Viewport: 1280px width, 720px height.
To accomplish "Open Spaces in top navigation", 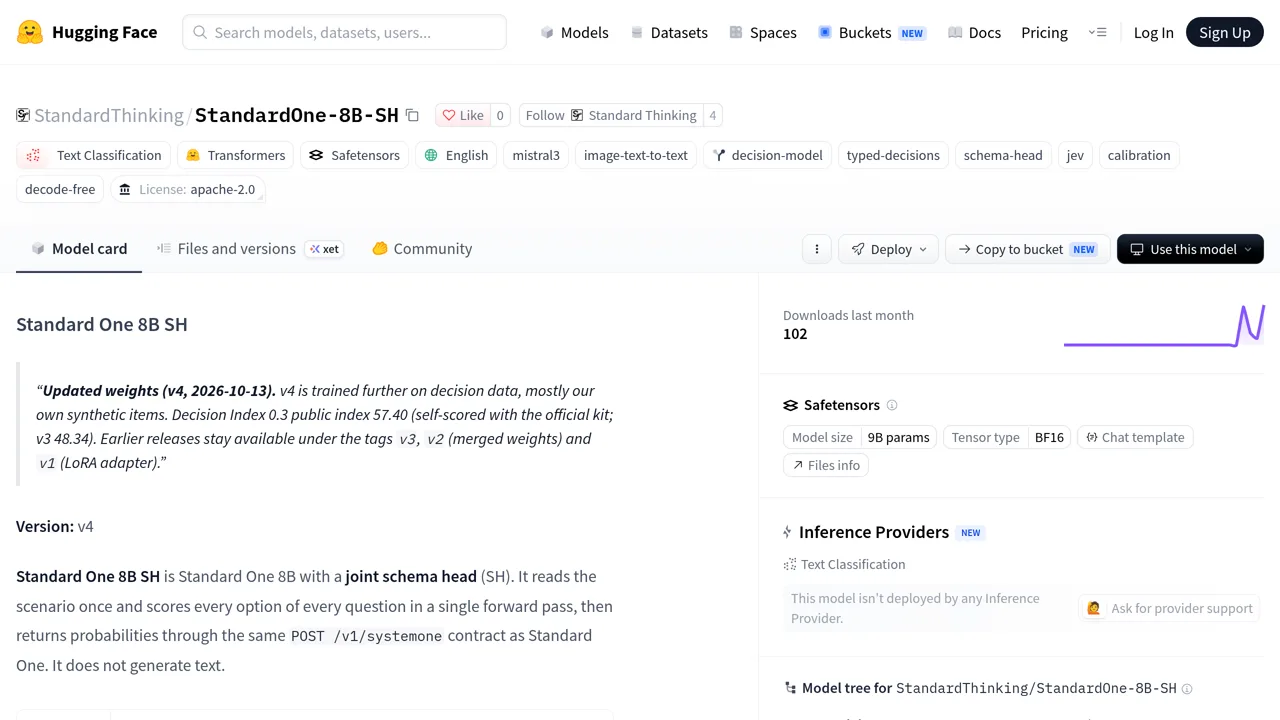I will 763,32.
